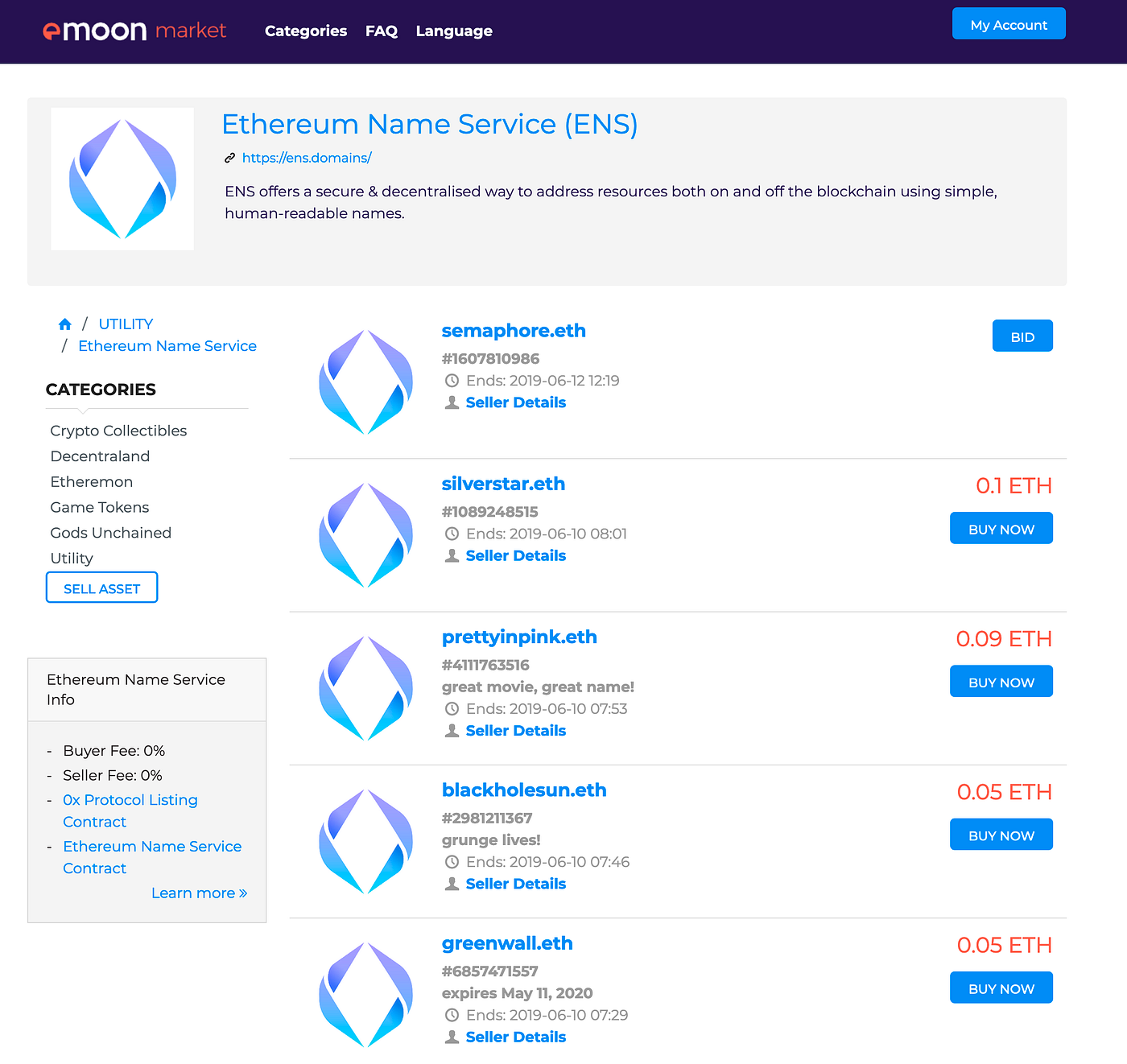Buy blackholesun.eth with BUY NOW
This screenshot has height=1064, width=1127.
(1001, 835)
